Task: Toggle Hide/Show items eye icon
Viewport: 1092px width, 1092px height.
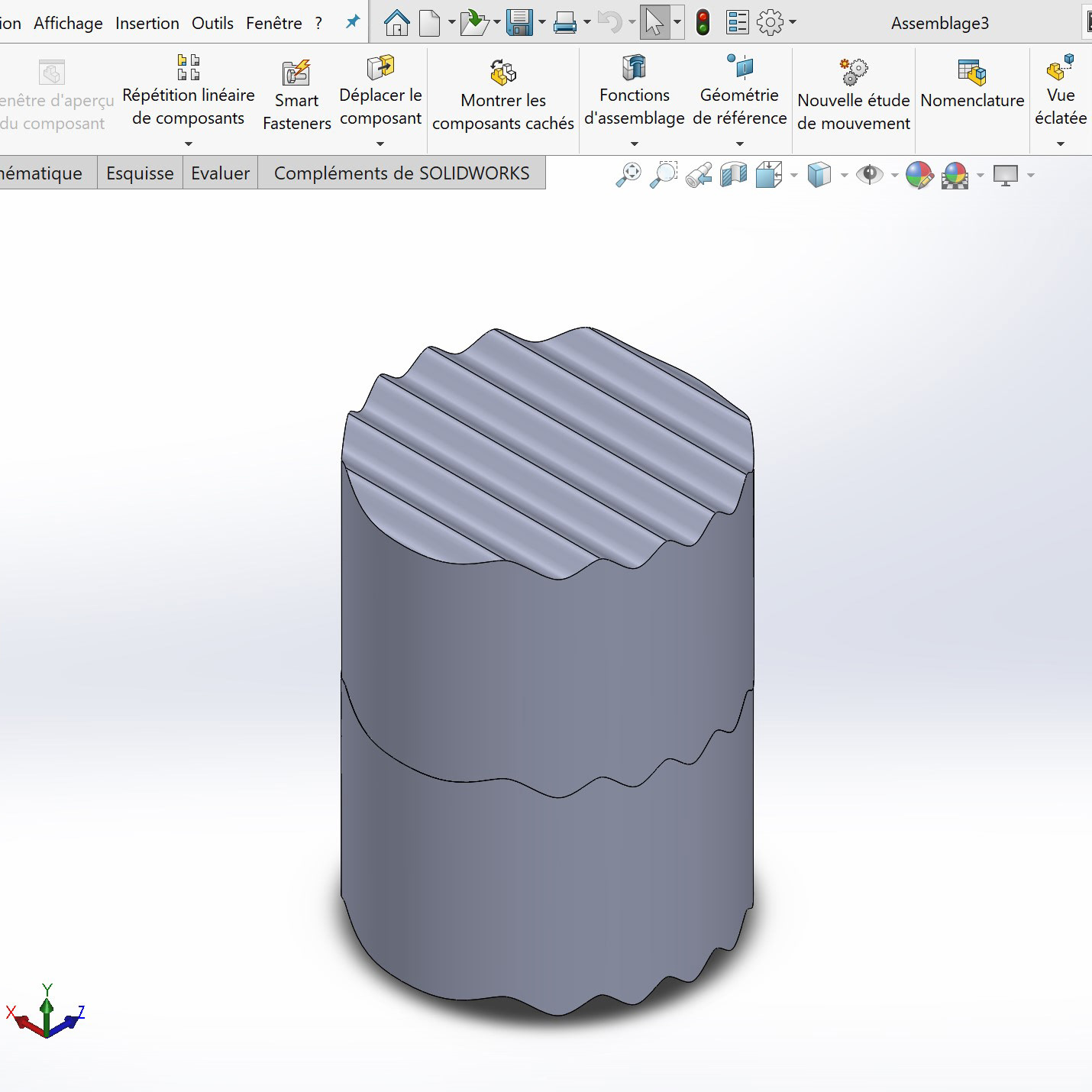Action: coord(869,175)
